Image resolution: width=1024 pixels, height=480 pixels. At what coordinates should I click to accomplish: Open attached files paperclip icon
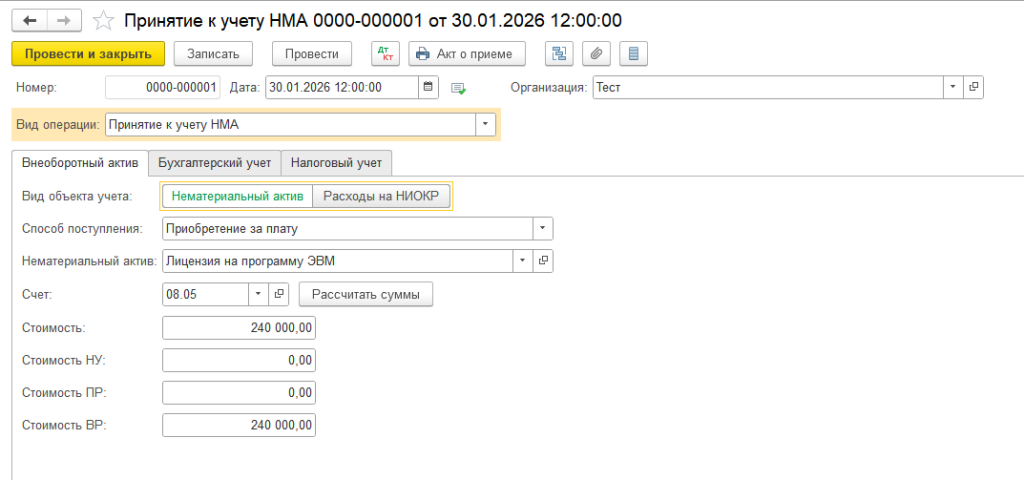(596, 54)
